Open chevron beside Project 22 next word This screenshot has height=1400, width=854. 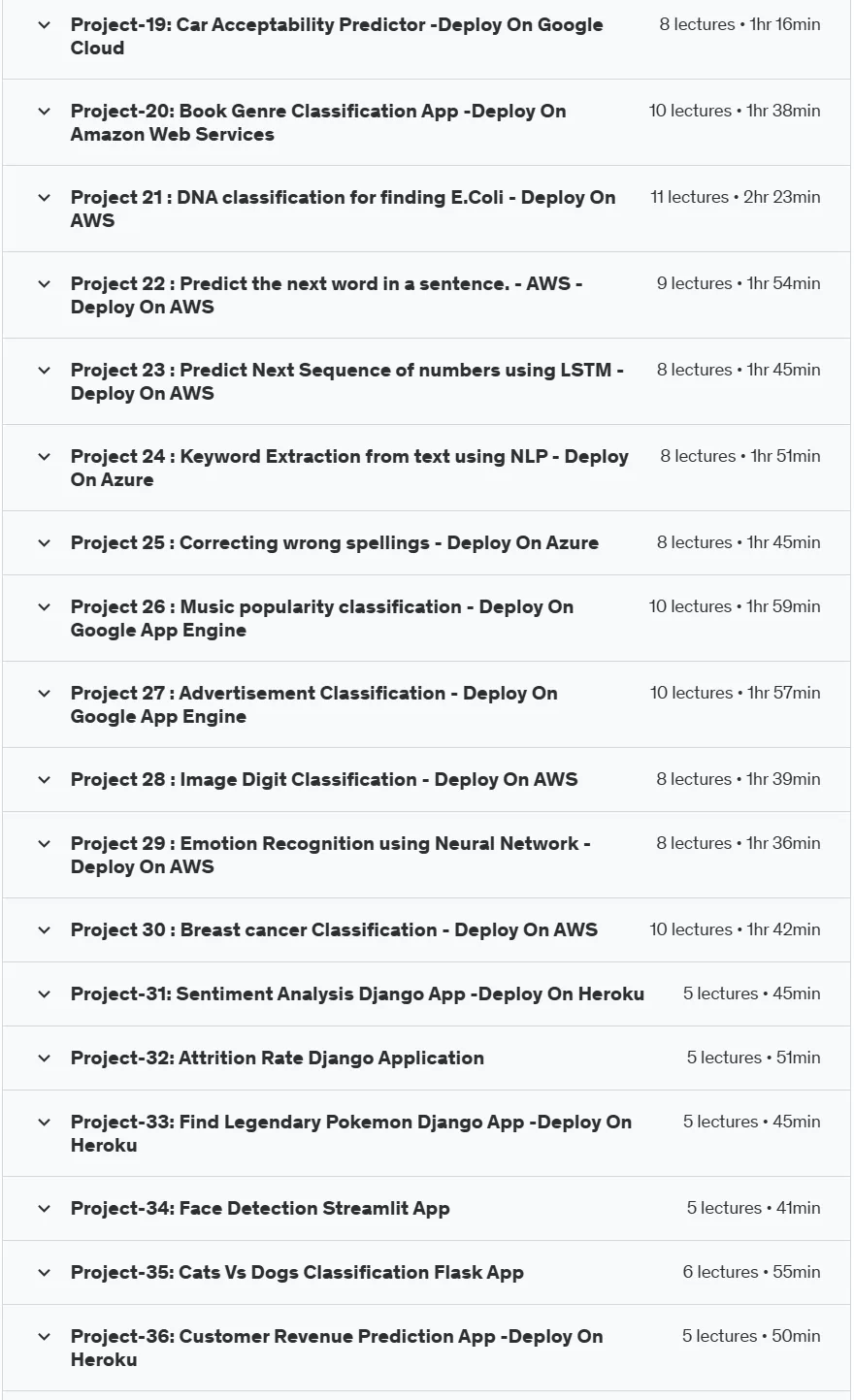(x=44, y=284)
